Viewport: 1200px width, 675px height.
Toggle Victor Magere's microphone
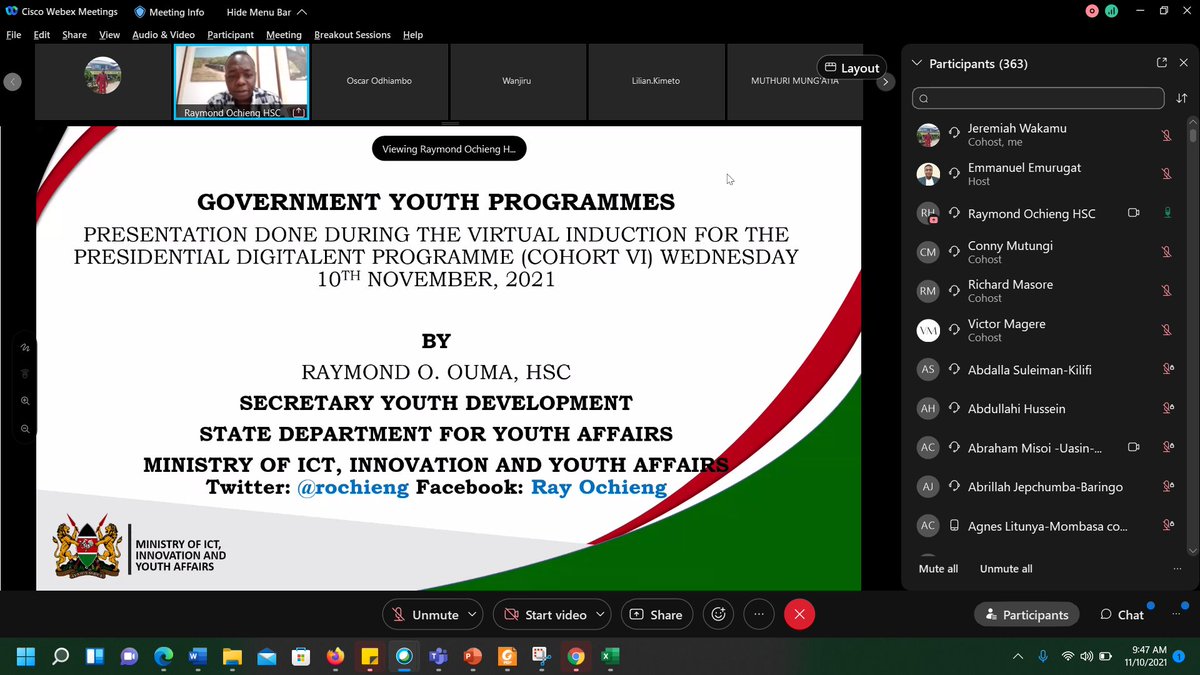point(1166,330)
